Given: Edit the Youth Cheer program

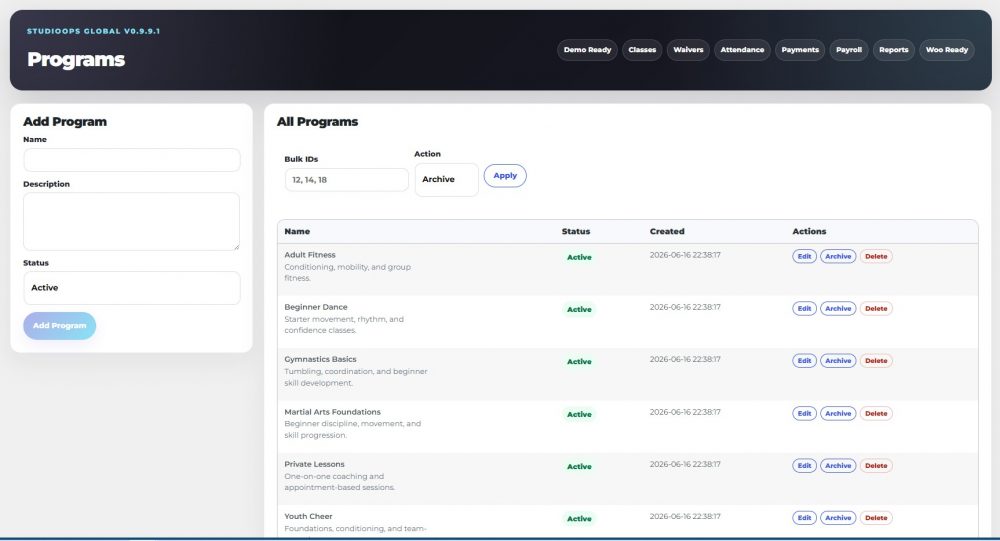Looking at the screenshot, I should [804, 518].
